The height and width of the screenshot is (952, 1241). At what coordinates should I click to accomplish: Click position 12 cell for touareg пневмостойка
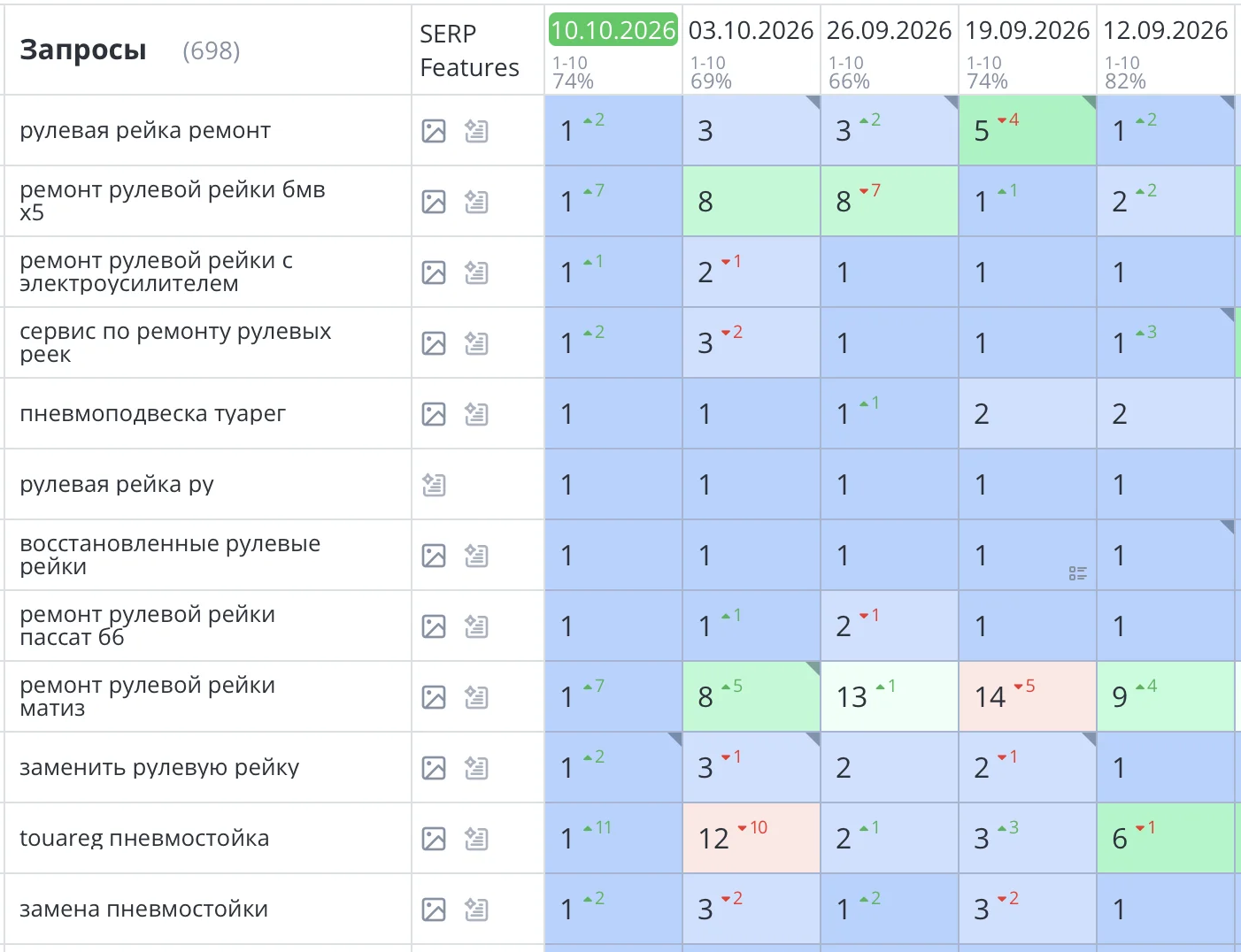[752, 838]
